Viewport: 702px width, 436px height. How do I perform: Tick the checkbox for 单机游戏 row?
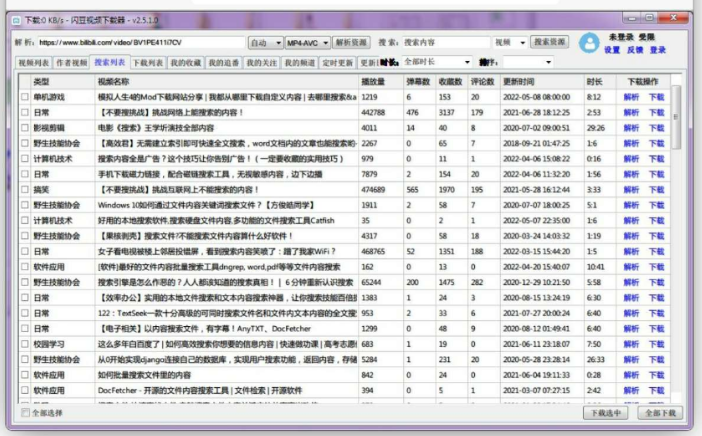pyautogui.click(x=25, y=98)
